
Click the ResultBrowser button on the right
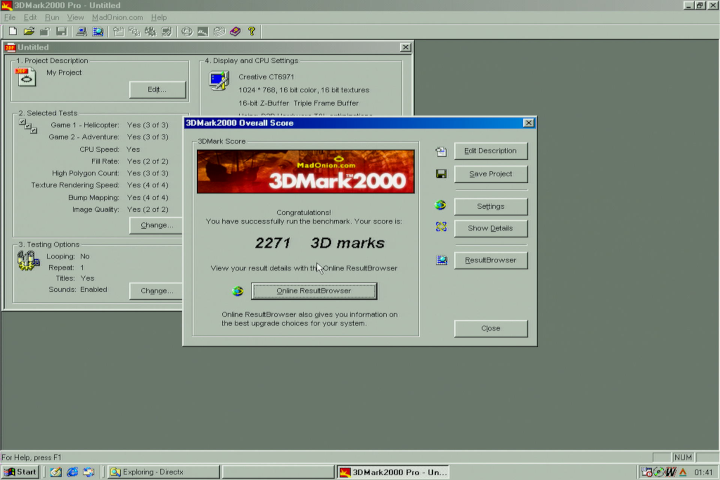coord(490,260)
